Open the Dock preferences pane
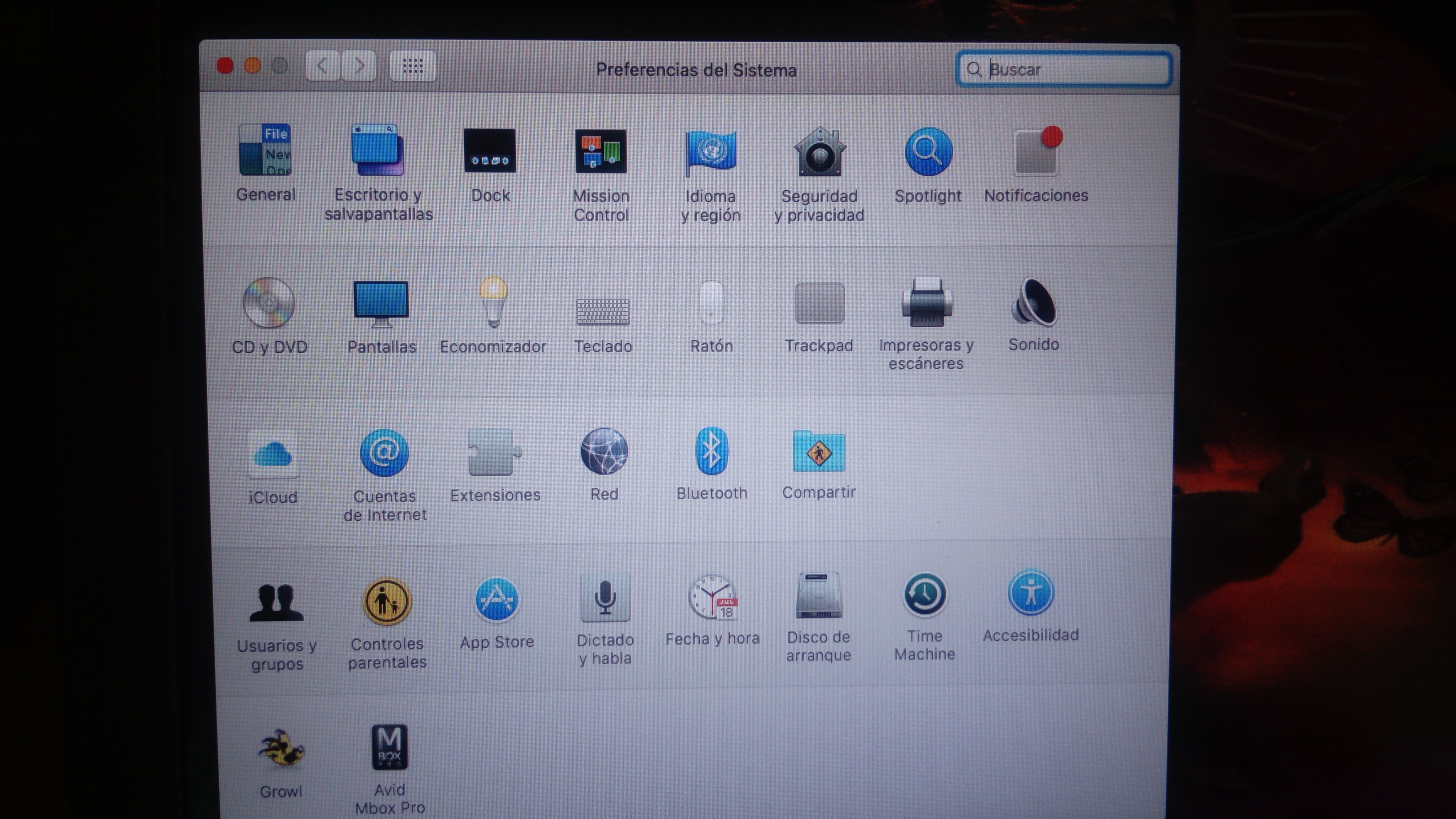The image size is (1456, 819). point(489,152)
